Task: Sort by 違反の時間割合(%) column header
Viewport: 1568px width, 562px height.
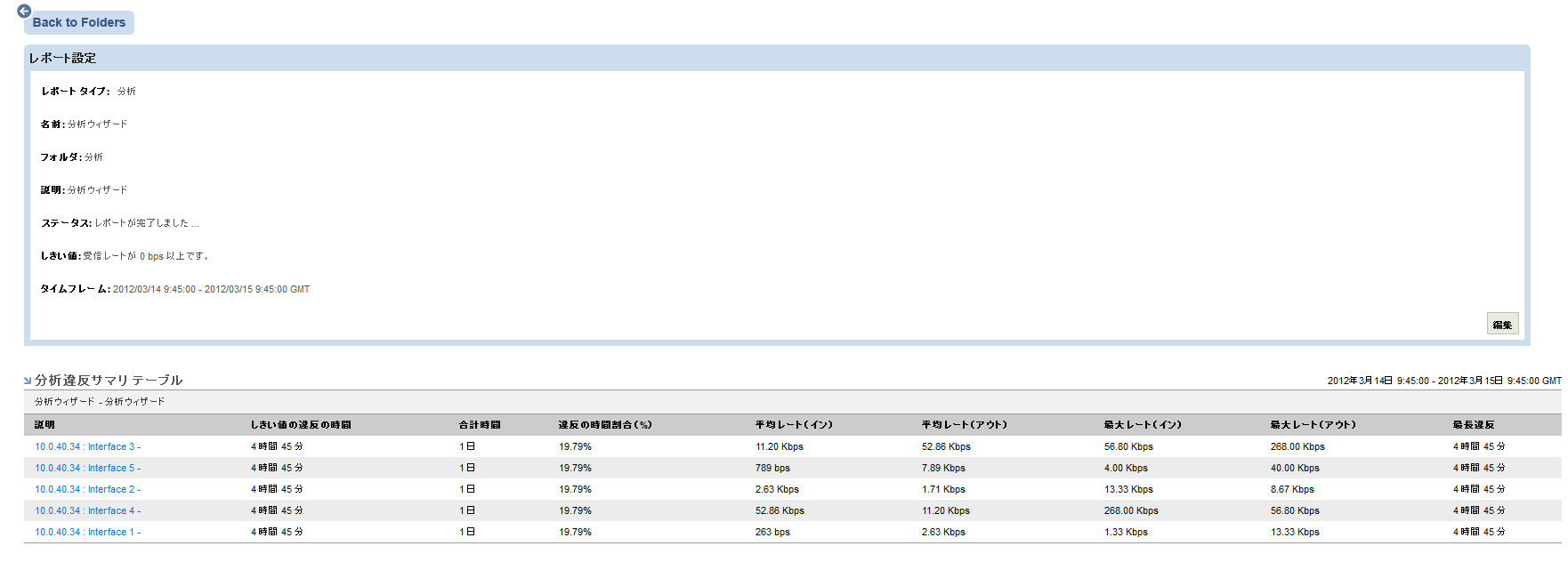Action: coord(605,425)
